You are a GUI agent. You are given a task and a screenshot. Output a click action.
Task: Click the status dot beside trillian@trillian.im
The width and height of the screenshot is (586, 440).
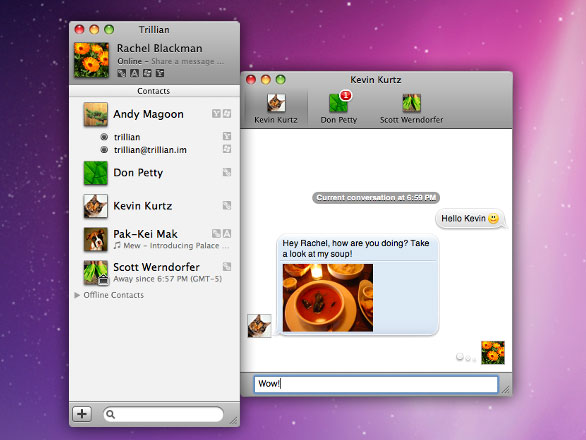click(104, 150)
